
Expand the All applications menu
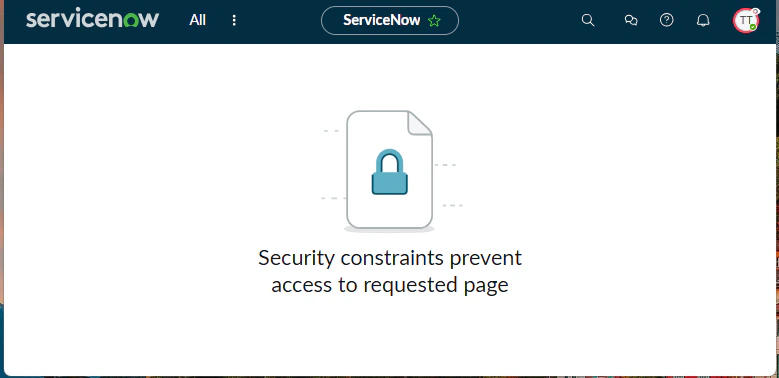[197, 20]
